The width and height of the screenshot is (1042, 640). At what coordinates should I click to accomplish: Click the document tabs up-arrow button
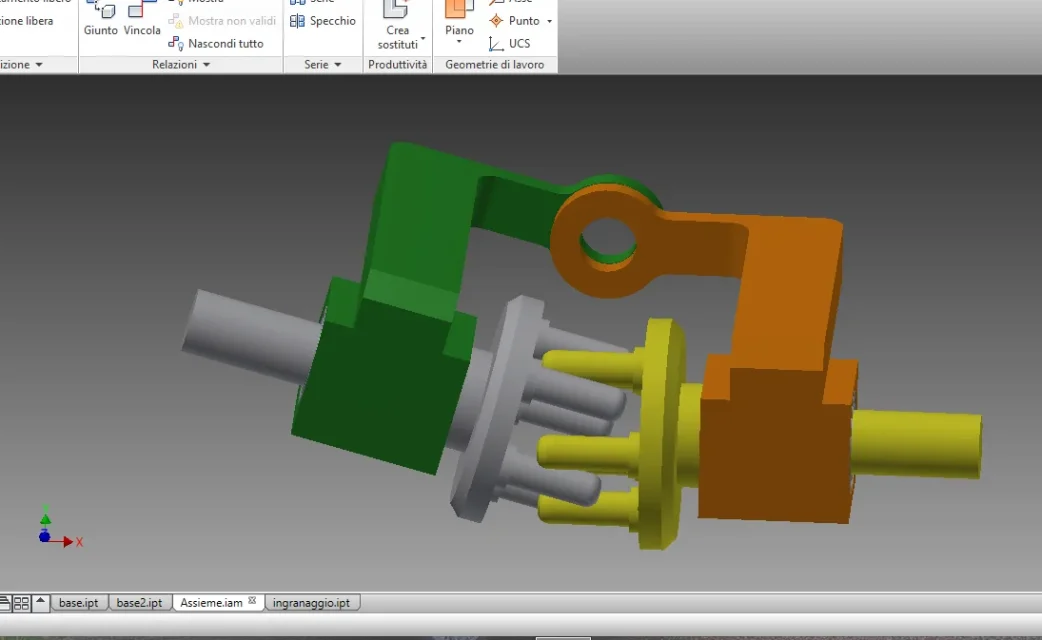click(41, 601)
